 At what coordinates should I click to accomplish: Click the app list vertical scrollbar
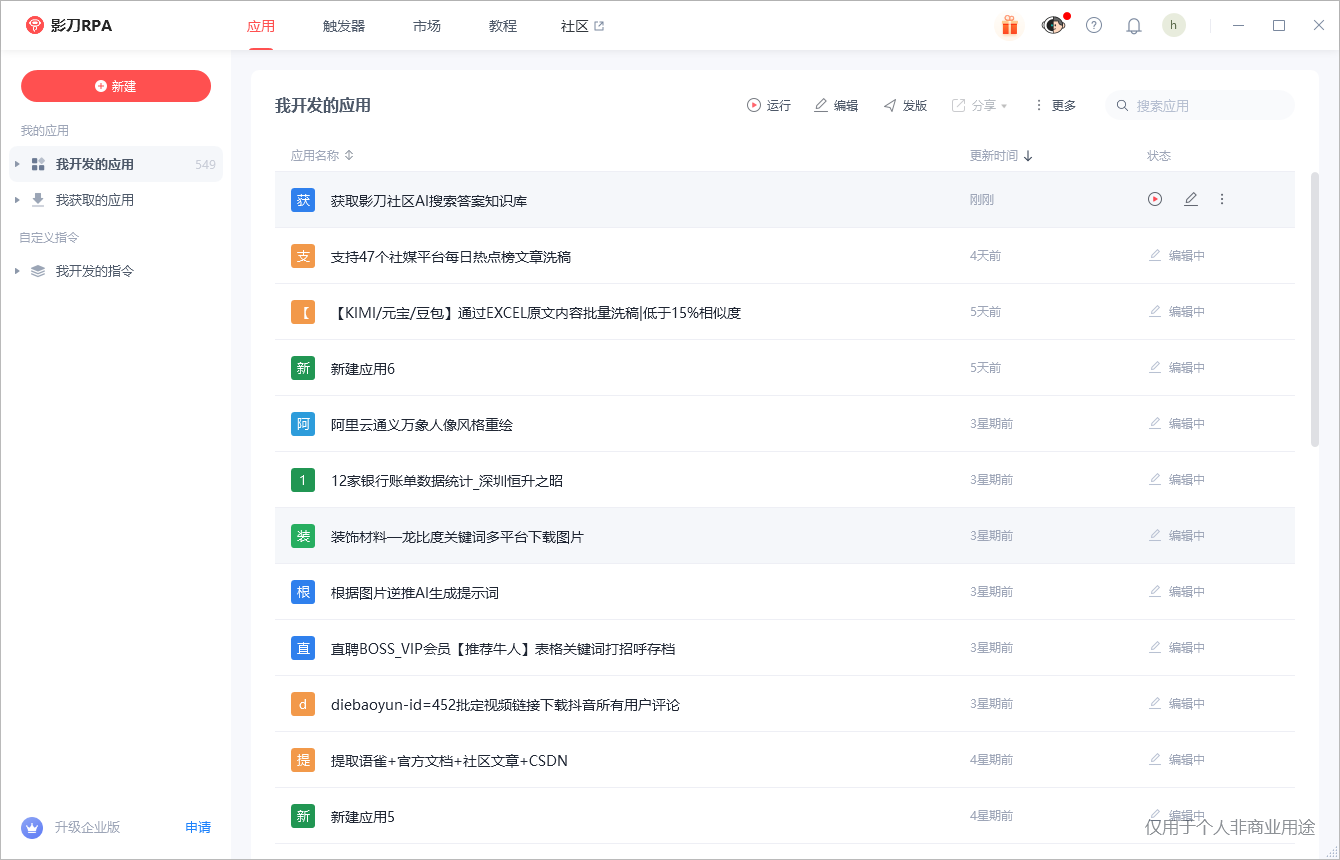(1315, 309)
